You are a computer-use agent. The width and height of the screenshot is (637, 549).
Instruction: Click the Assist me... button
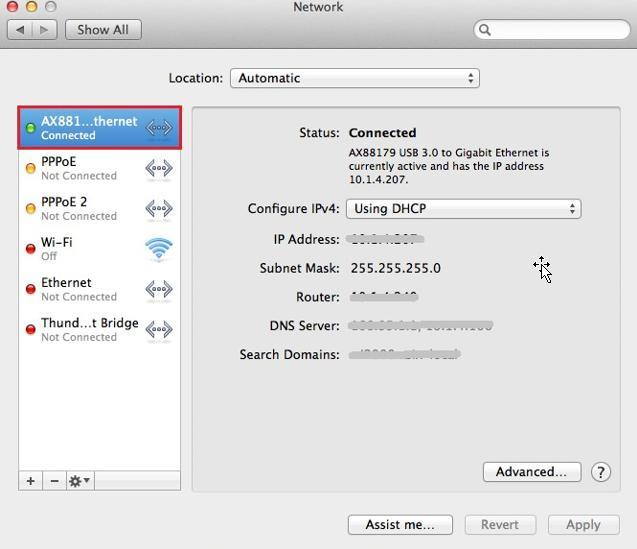point(400,525)
